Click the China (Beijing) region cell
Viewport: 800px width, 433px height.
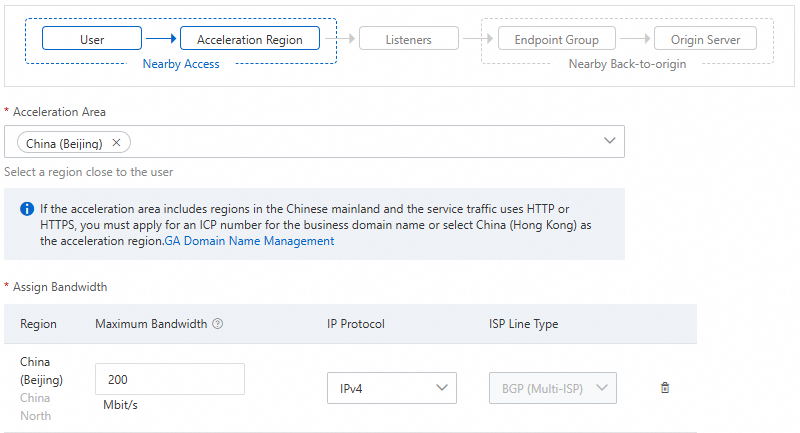click(x=42, y=370)
